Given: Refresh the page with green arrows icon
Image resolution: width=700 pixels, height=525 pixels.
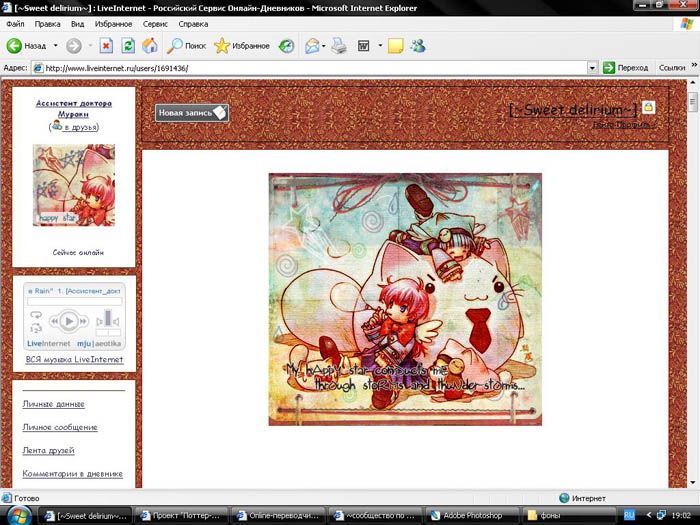Looking at the screenshot, I should pyautogui.click(x=128, y=46).
